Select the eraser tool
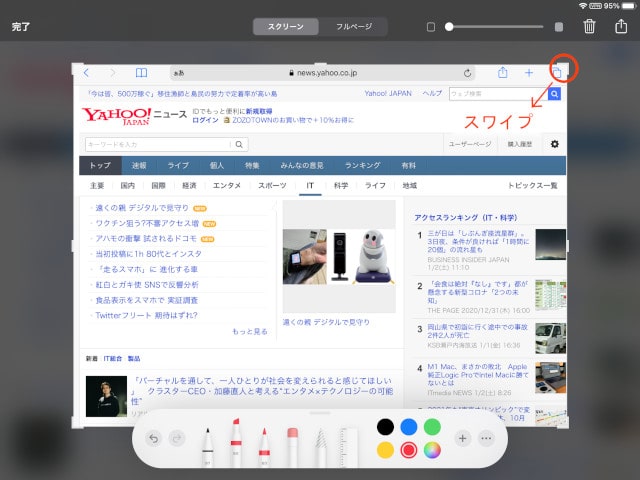 tap(292, 446)
